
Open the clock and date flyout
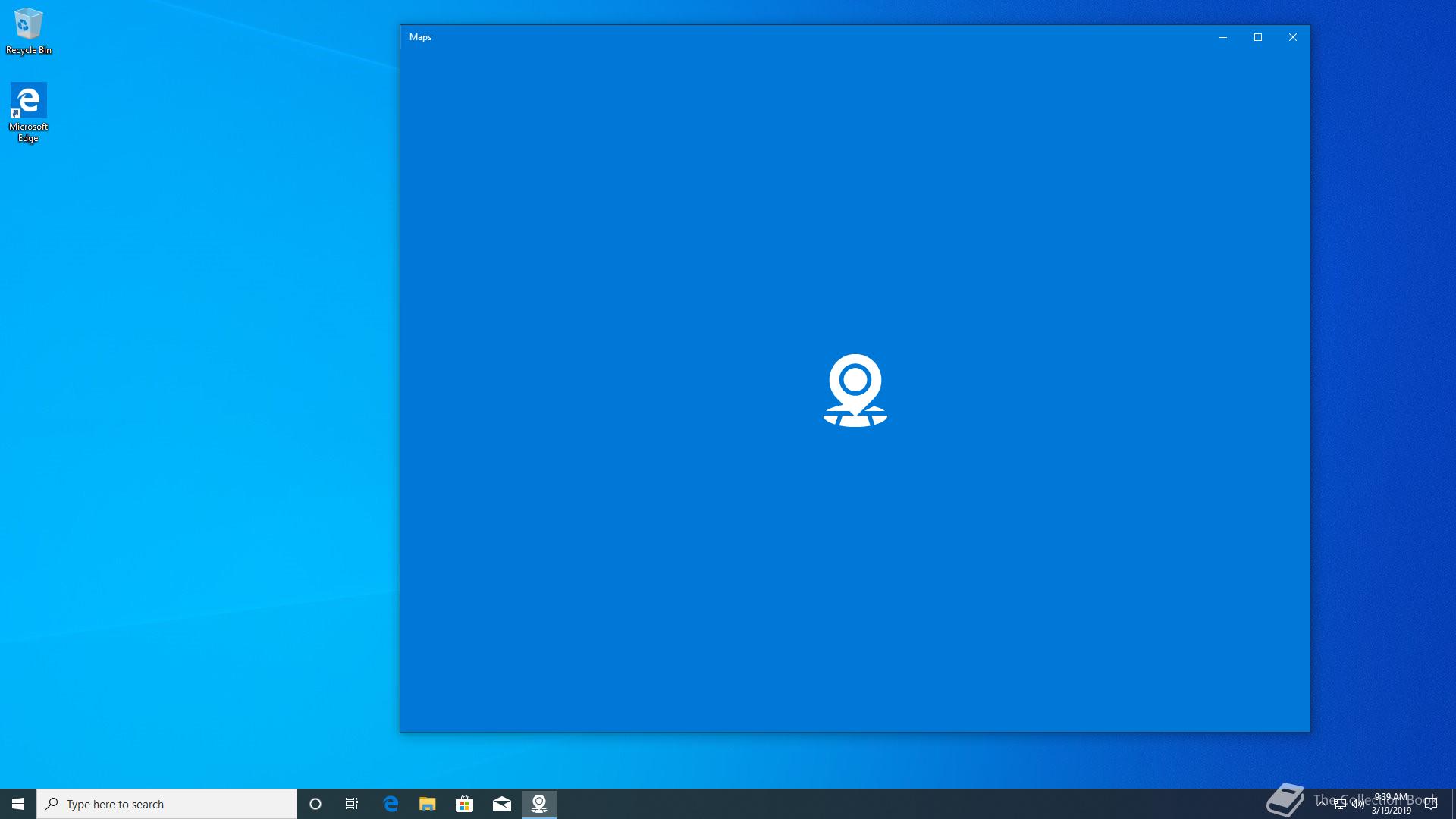(1391, 804)
